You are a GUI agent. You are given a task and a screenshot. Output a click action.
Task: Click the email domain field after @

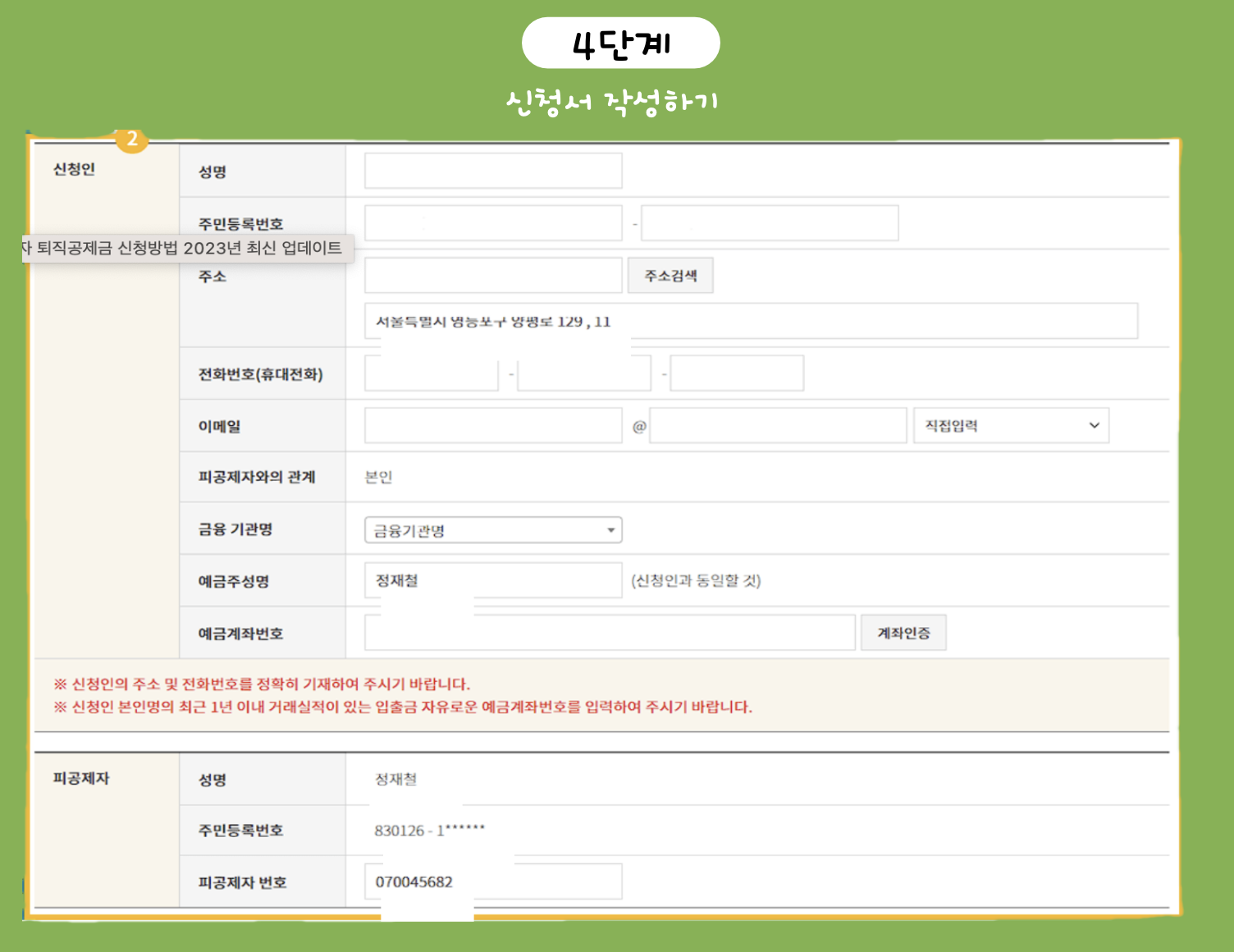tap(778, 426)
